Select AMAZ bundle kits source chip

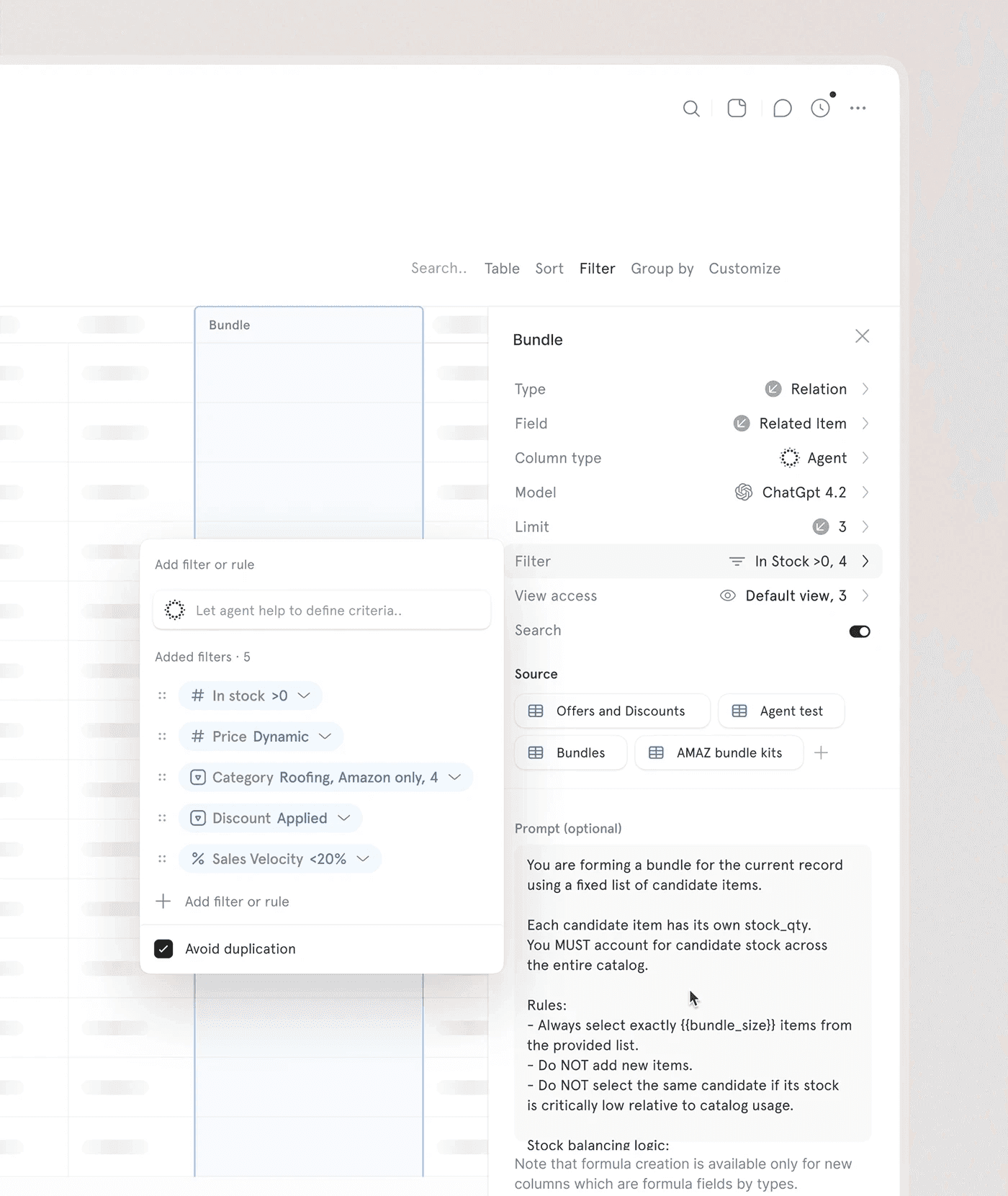[x=719, y=753]
